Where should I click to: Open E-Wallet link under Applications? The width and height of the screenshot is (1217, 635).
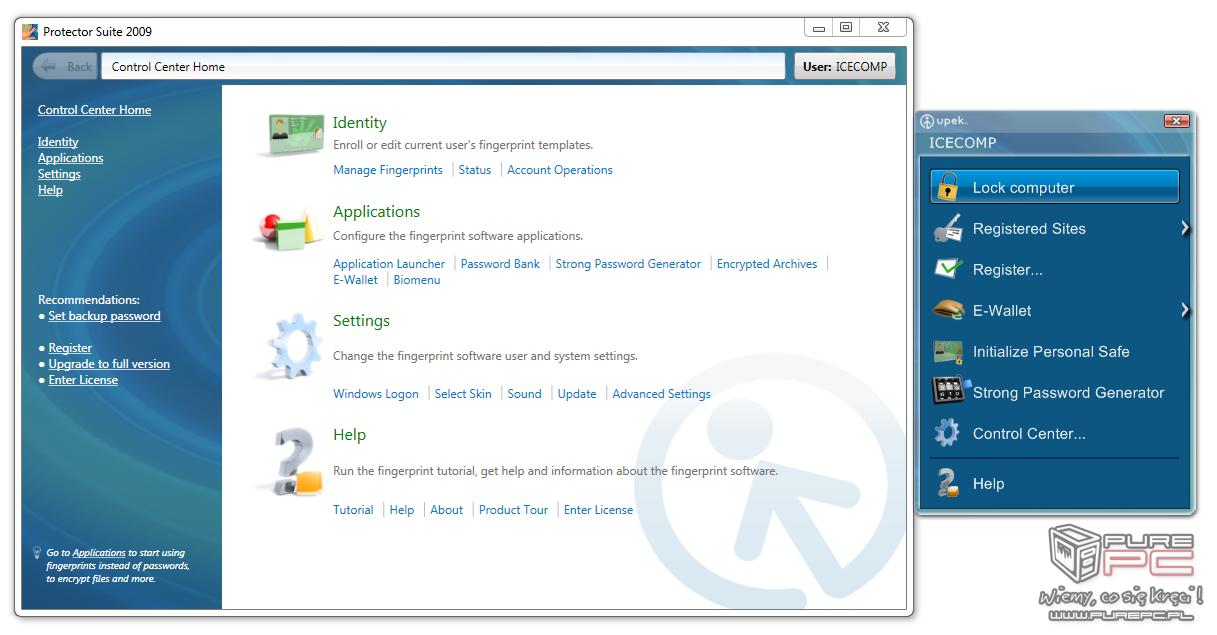355,280
